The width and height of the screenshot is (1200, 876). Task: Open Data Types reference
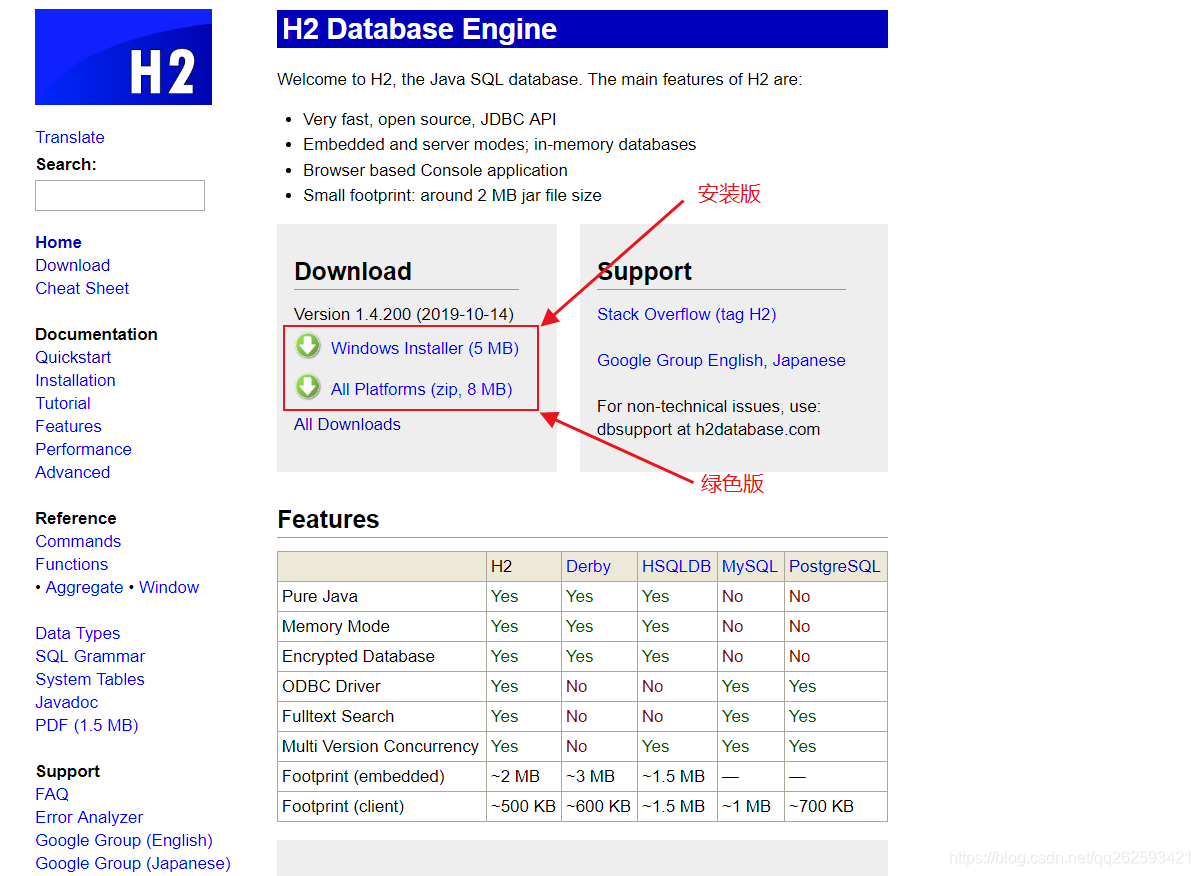pyautogui.click(x=77, y=633)
